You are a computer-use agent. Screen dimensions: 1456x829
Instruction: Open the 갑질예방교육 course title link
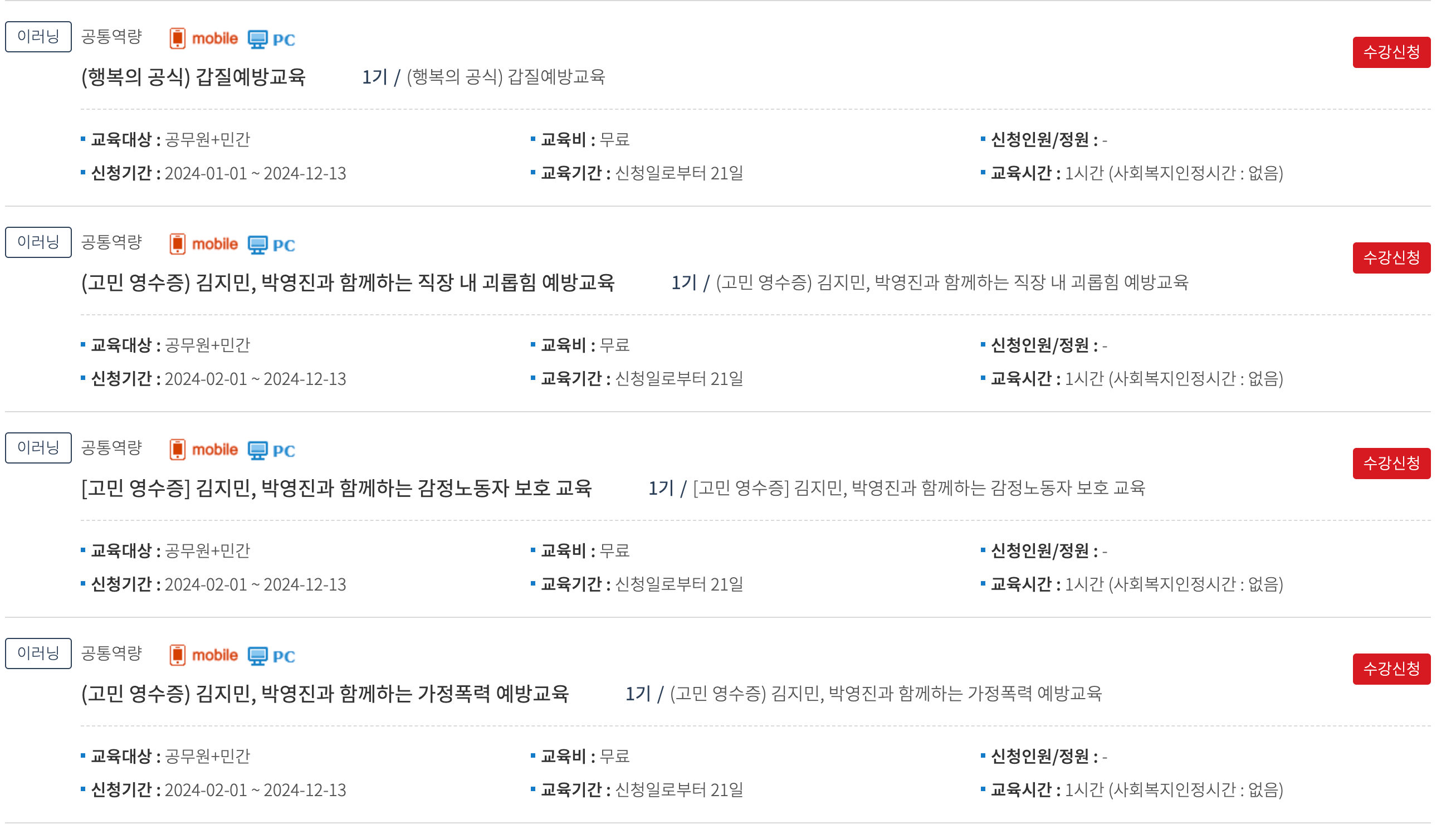pyautogui.click(x=193, y=79)
